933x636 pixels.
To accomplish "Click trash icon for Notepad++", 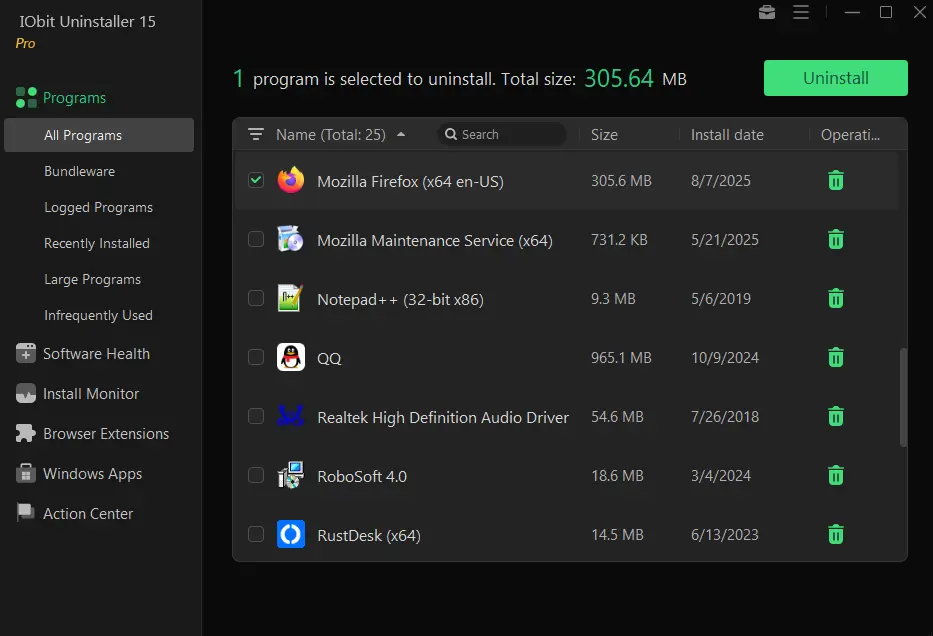I will 835,298.
